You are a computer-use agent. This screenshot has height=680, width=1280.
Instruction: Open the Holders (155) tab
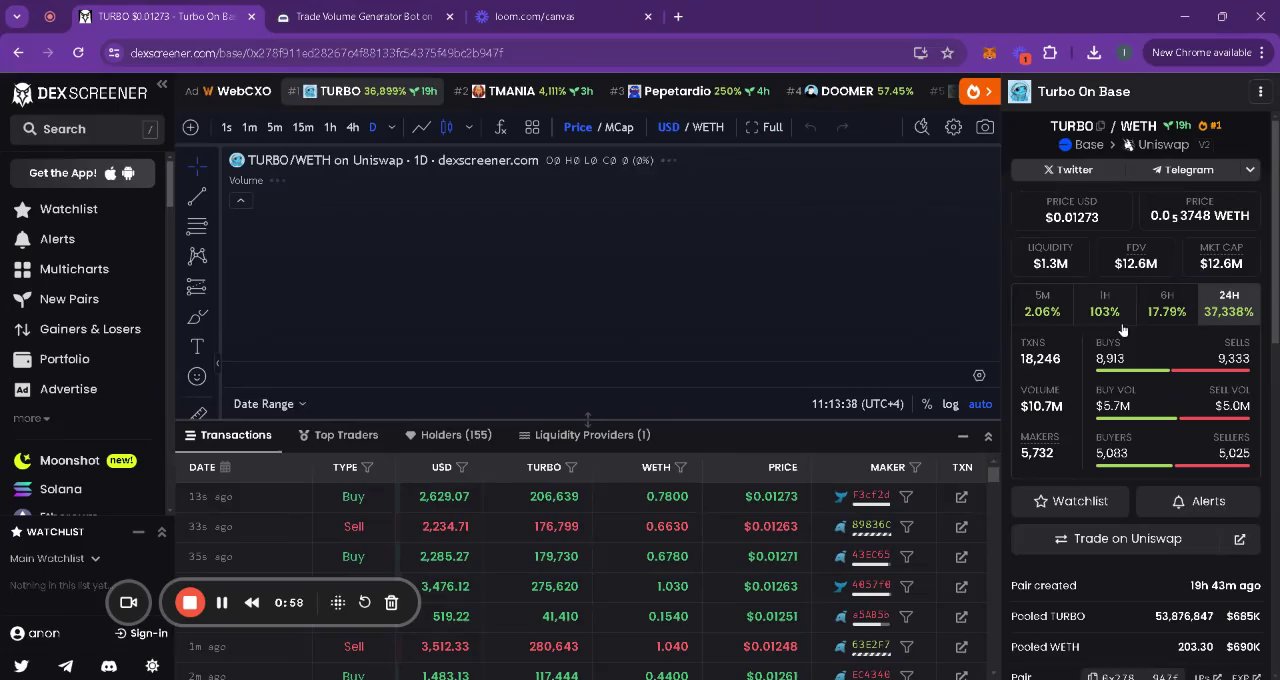pyautogui.click(x=448, y=435)
